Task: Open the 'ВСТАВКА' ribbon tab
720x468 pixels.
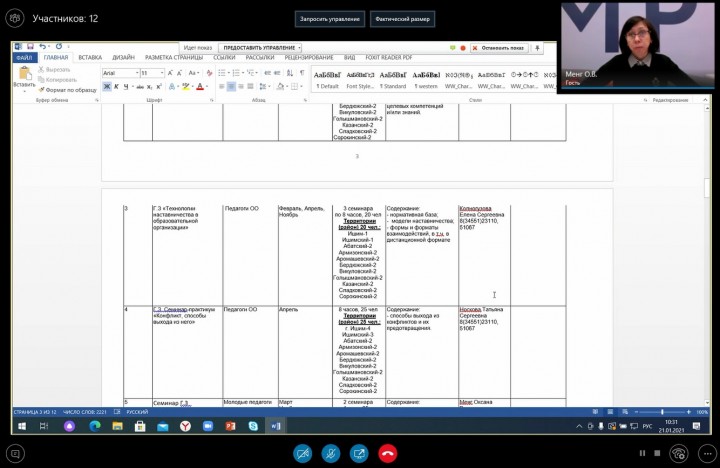Action: tap(90, 58)
